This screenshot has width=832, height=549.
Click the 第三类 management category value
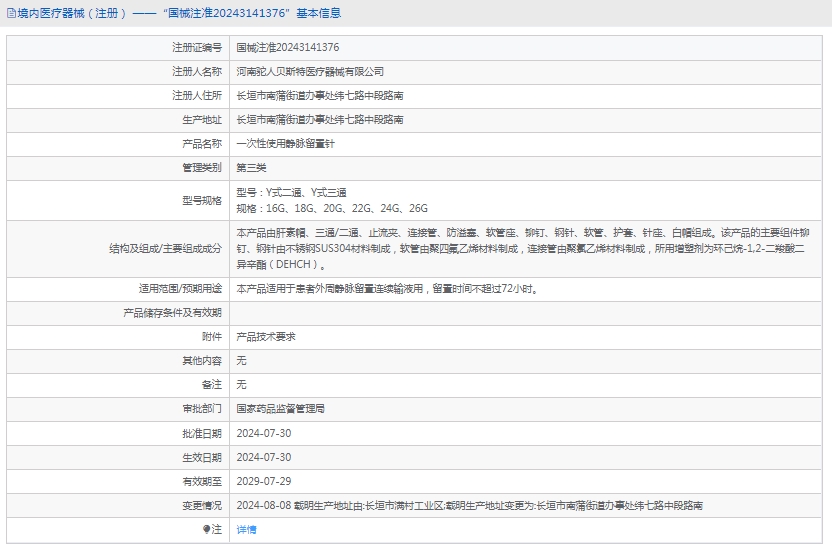tap(251, 167)
